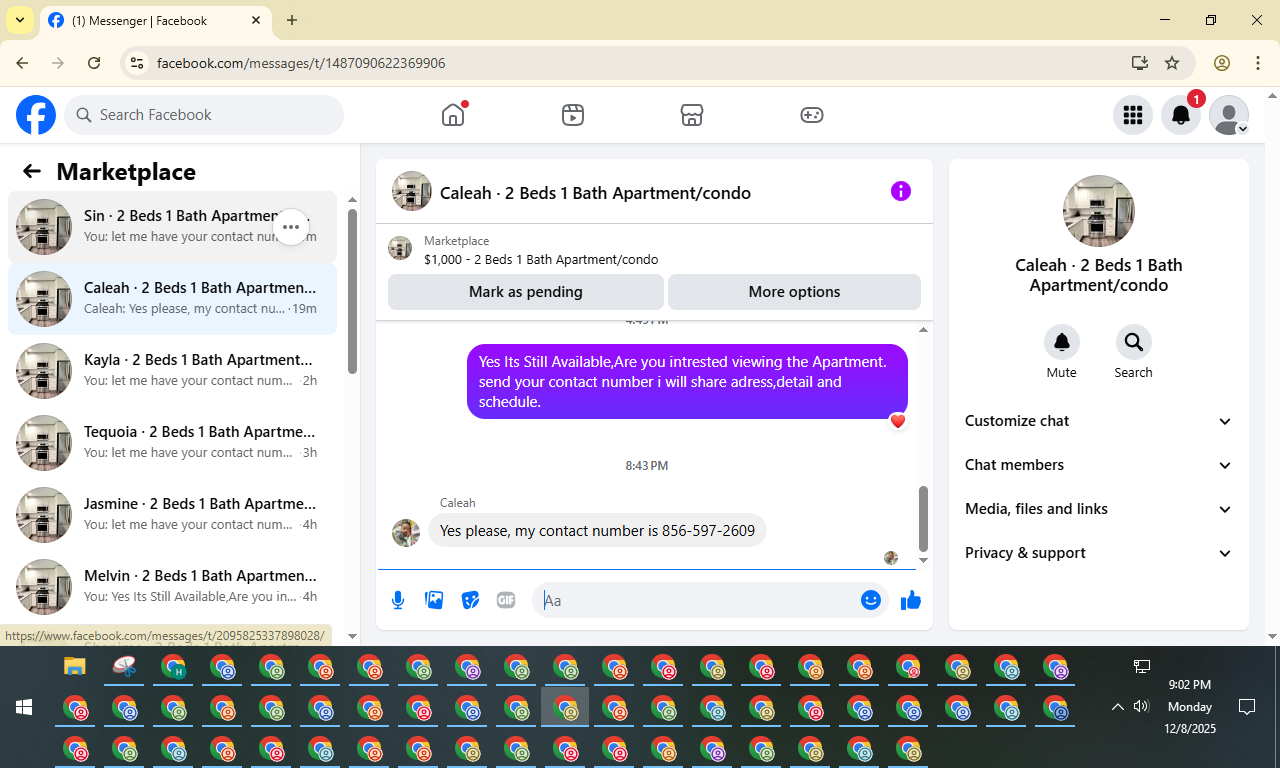Open the Melvin conversation
The height and width of the screenshot is (768, 1280).
click(172, 587)
